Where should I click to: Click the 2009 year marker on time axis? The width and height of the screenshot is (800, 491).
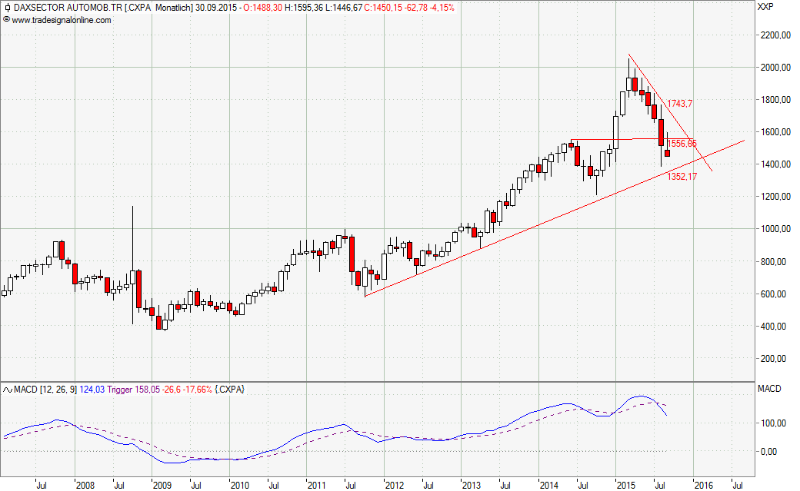161,484
